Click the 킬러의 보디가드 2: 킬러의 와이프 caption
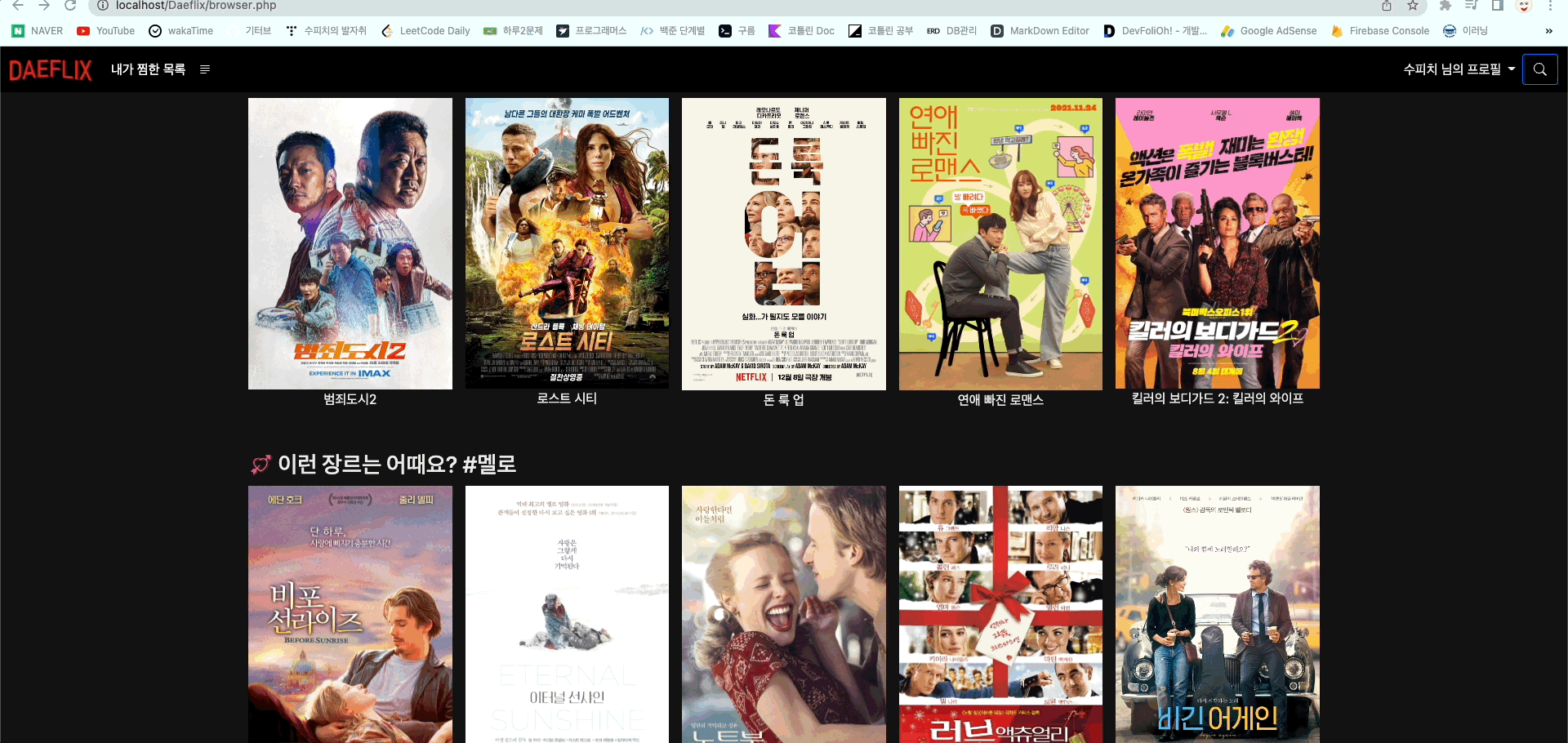 (1218, 398)
